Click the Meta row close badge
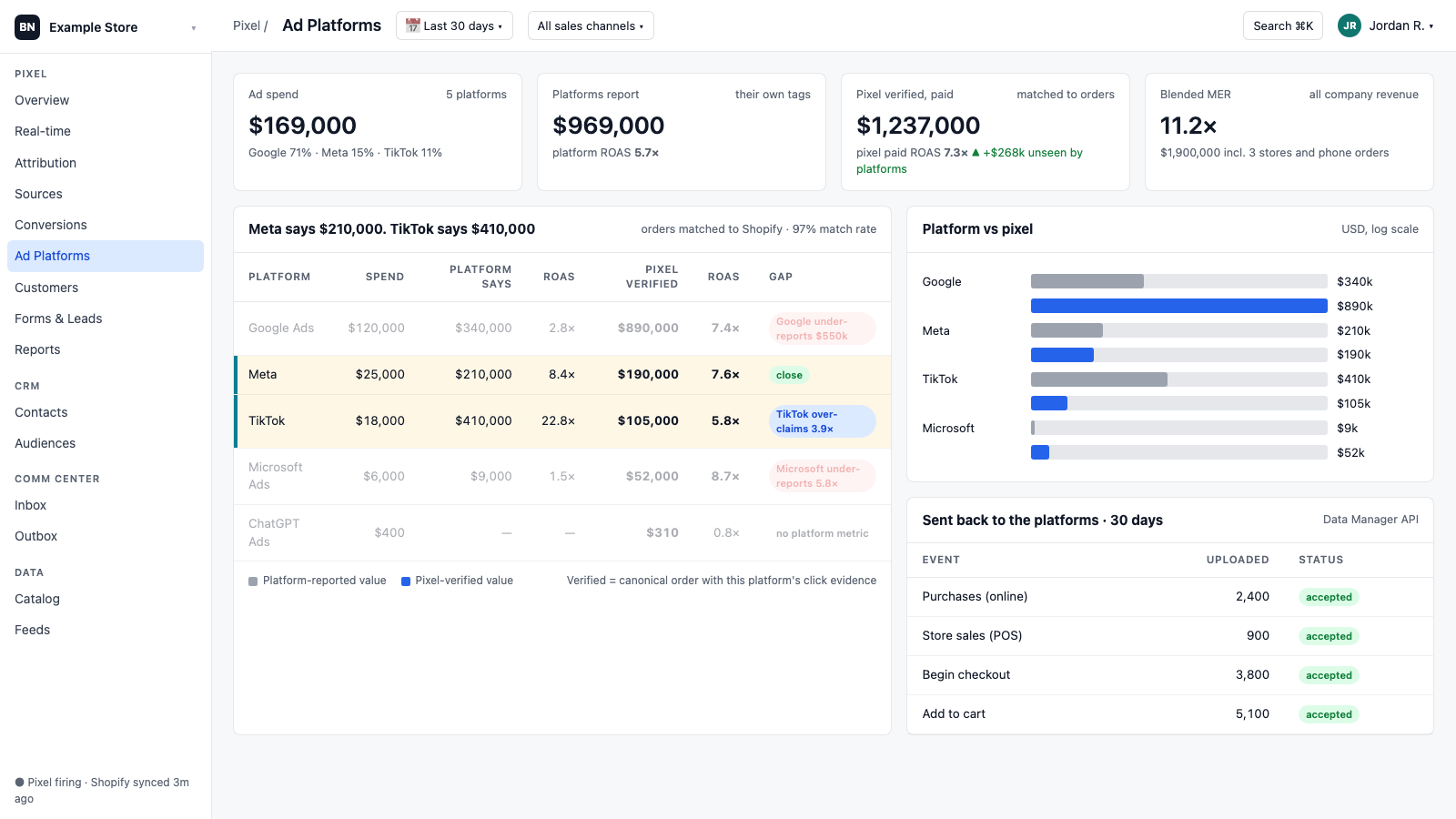Image resolution: width=1456 pixels, height=819 pixels. pos(789,375)
